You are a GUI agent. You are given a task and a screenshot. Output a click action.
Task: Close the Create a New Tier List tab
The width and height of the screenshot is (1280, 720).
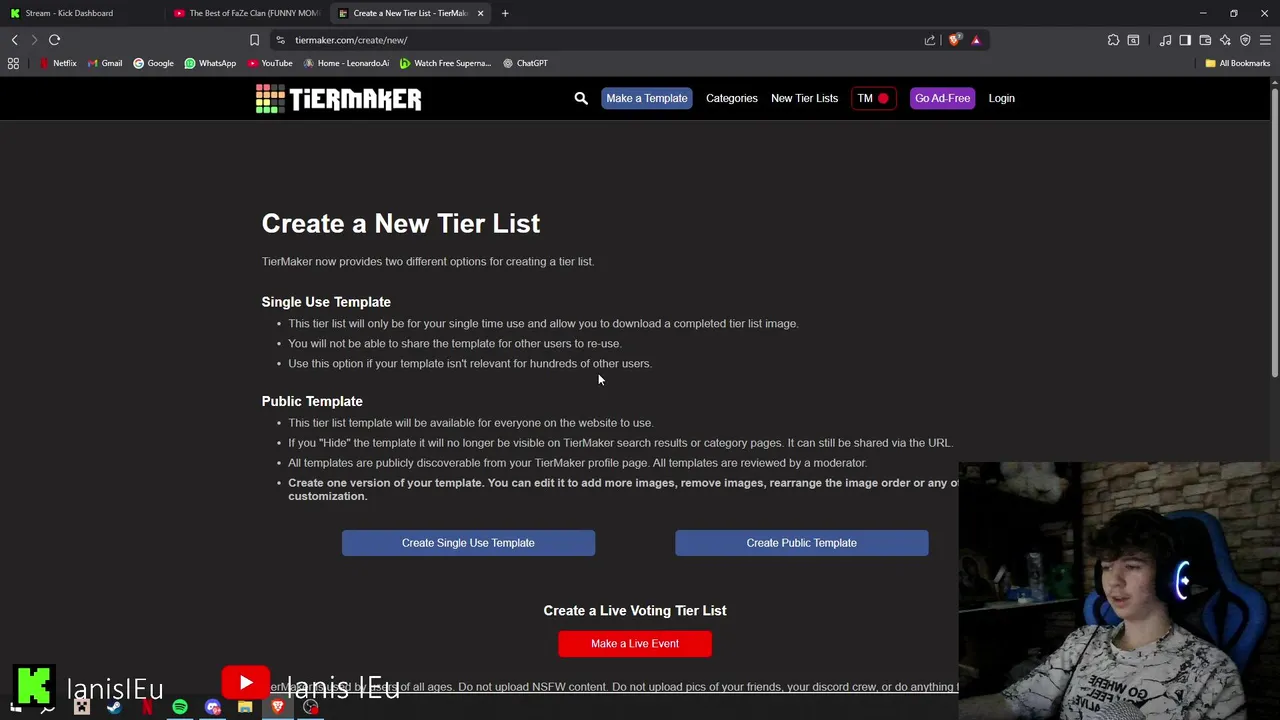point(480,13)
